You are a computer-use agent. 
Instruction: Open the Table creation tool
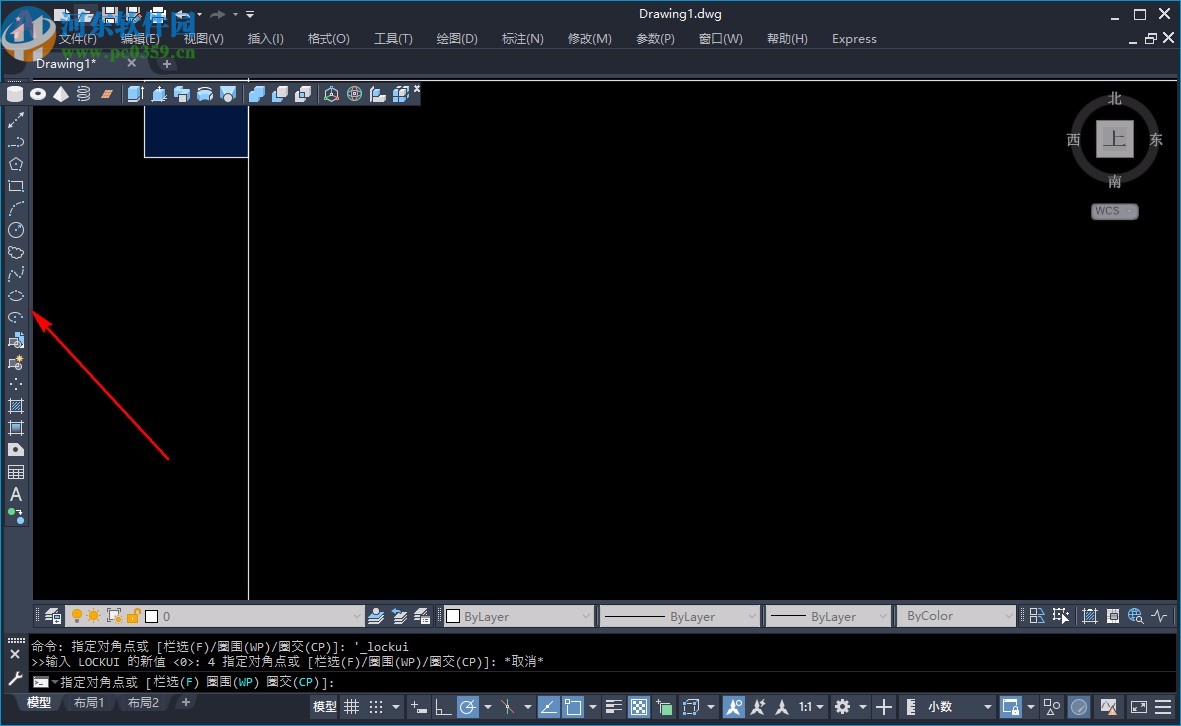coord(16,472)
